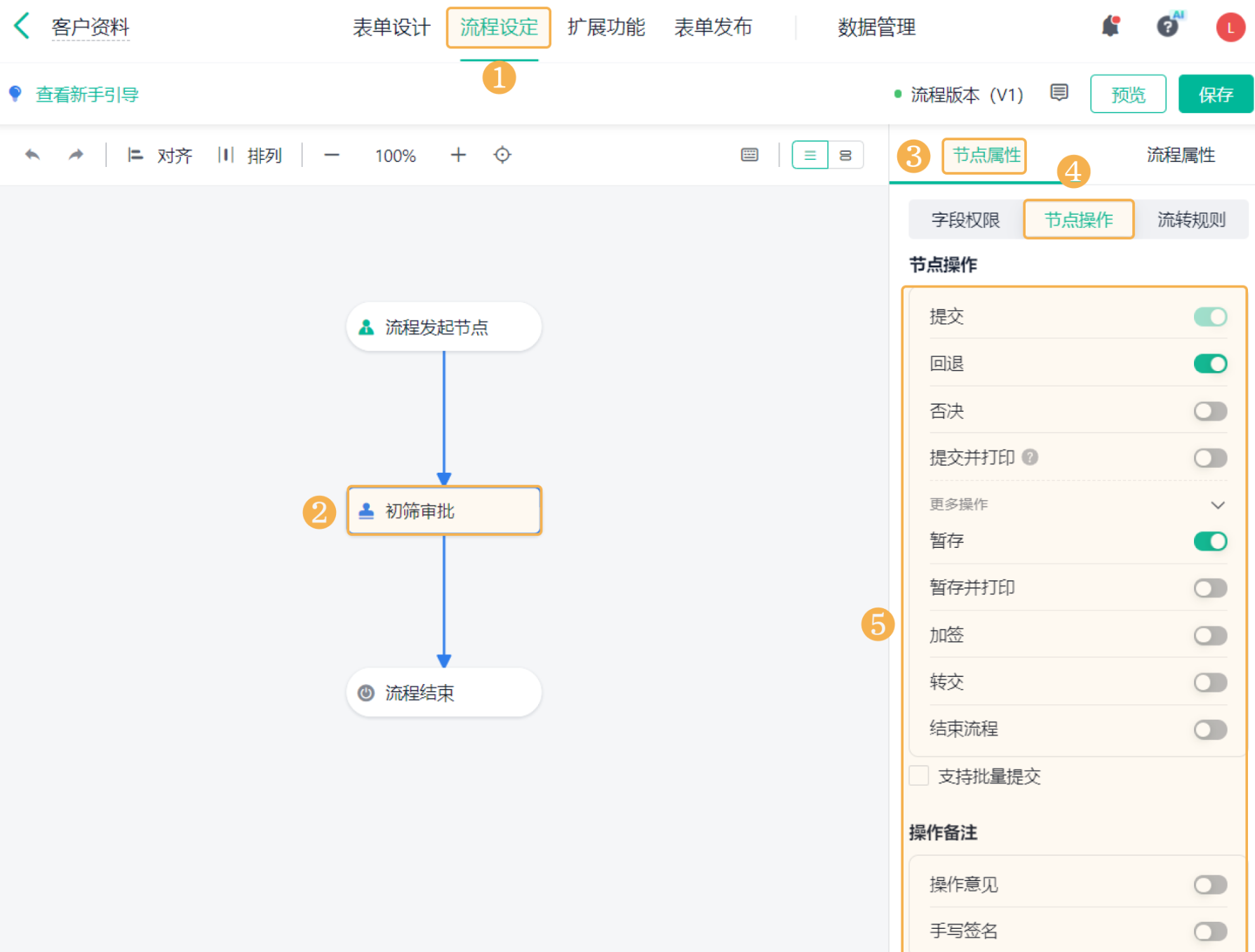Enable the 结束流程 switch
Screen dimensions: 1255x952
[x=1210, y=729]
